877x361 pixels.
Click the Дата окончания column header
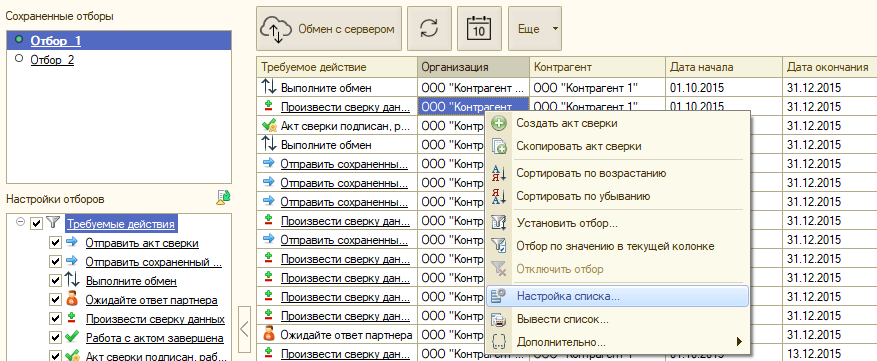click(829, 67)
